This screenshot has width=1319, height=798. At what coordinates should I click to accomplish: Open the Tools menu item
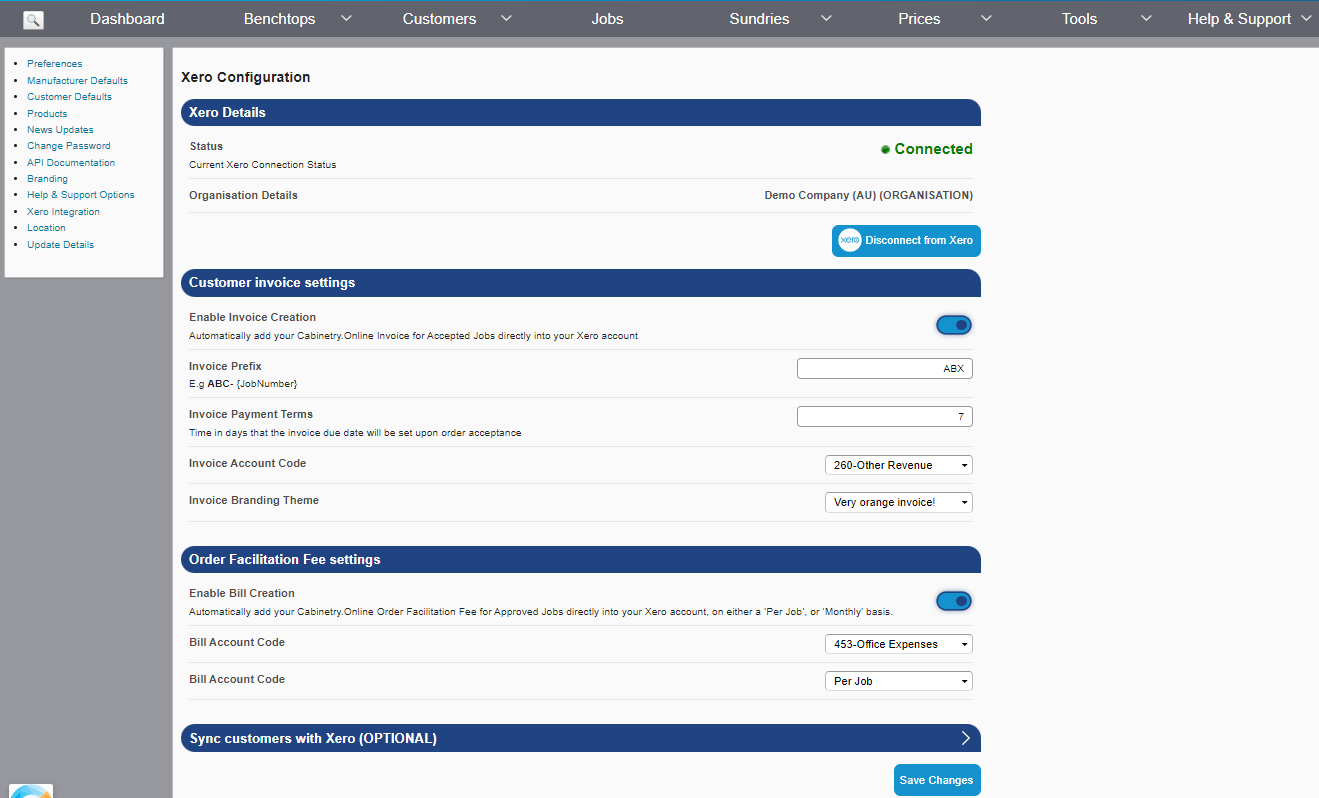pos(1079,19)
